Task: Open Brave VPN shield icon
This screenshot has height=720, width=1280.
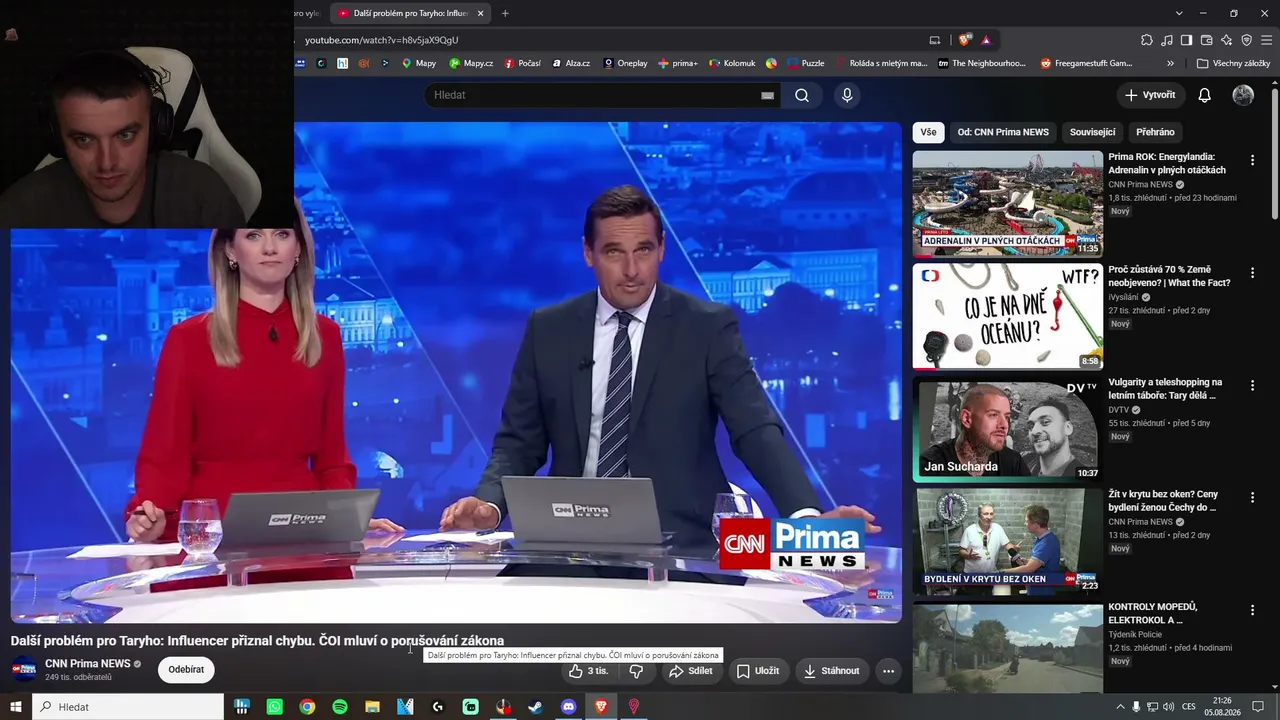Action: [1246, 40]
